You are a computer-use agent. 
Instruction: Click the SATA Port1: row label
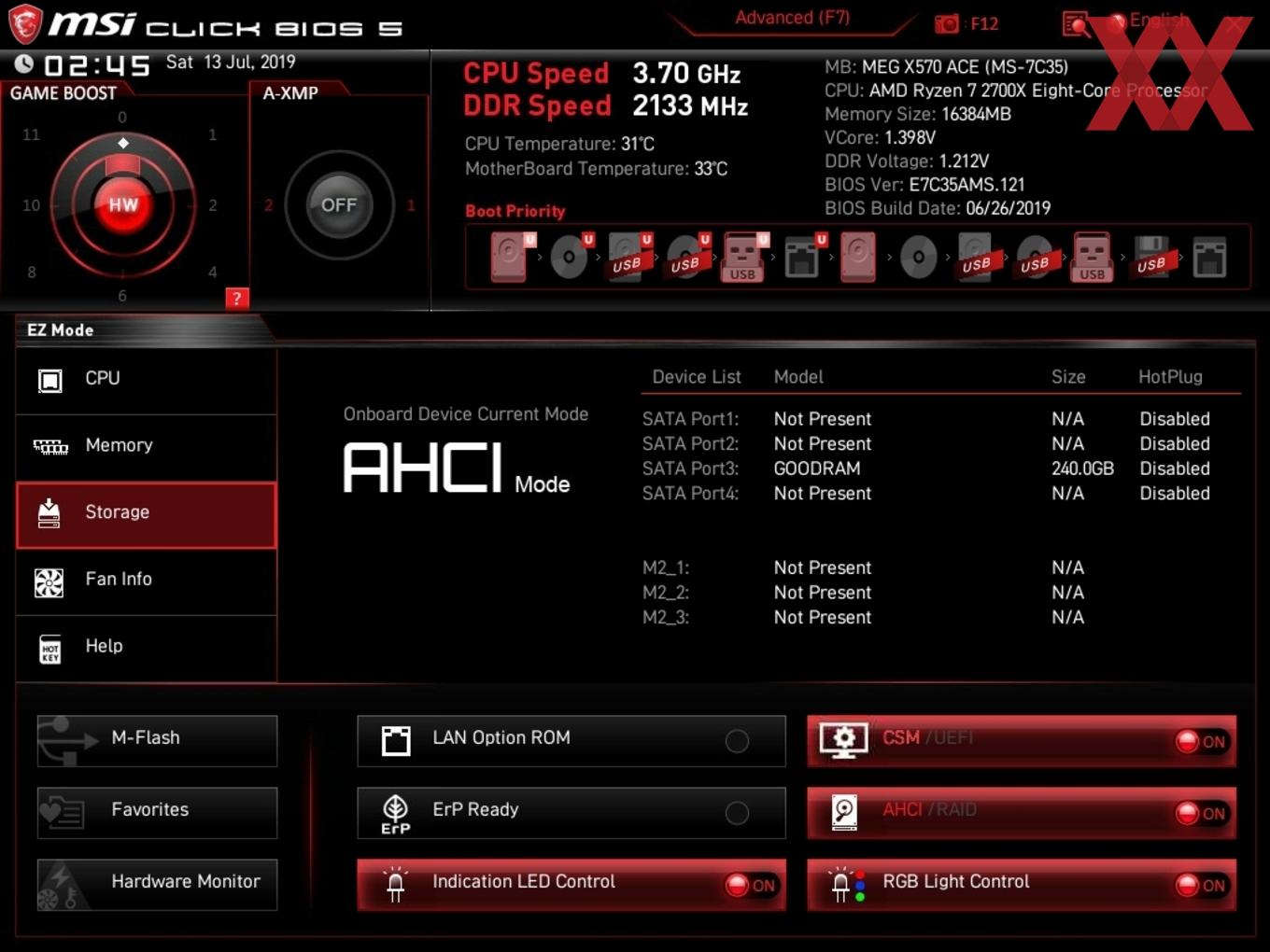point(690,419)
